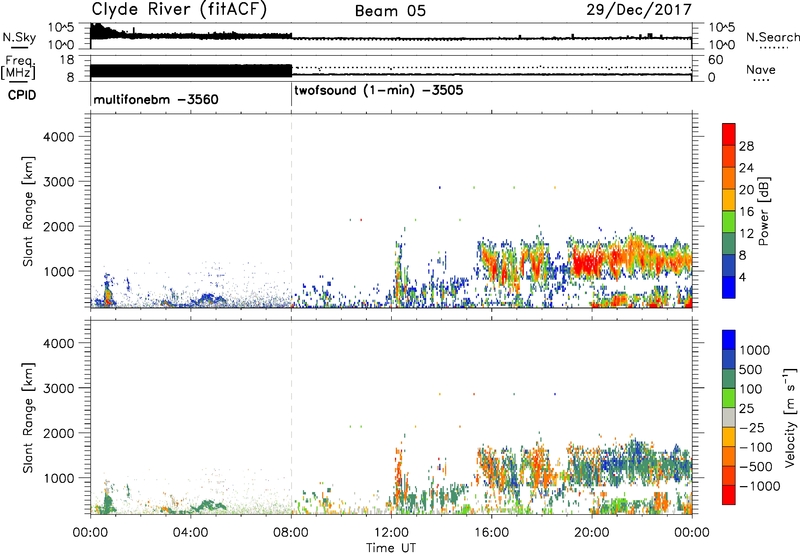
Task: Click the '28' tick on the power colorbar
Action: pos(746,146)
